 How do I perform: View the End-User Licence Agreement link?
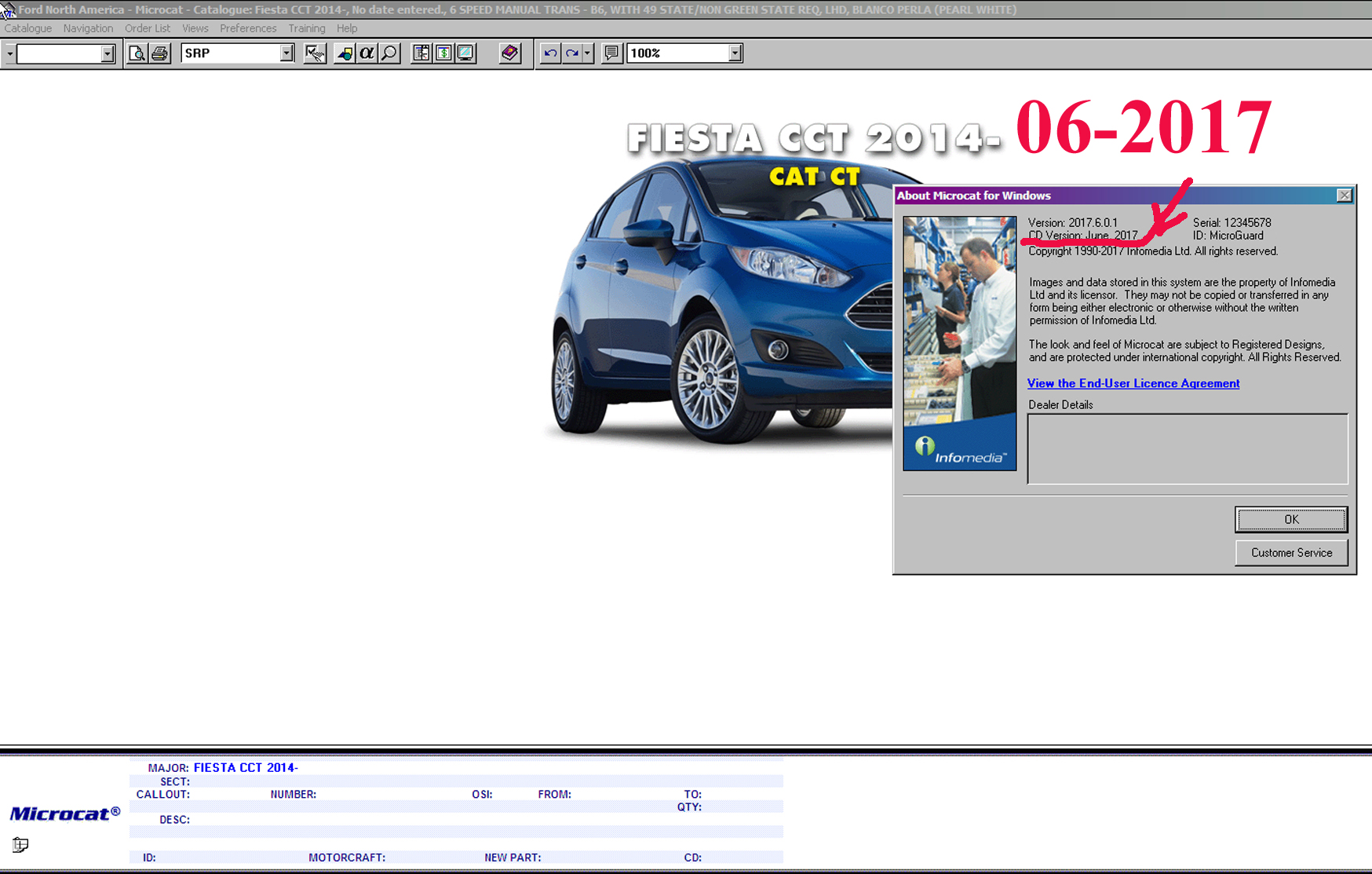tap(1133, 383)
